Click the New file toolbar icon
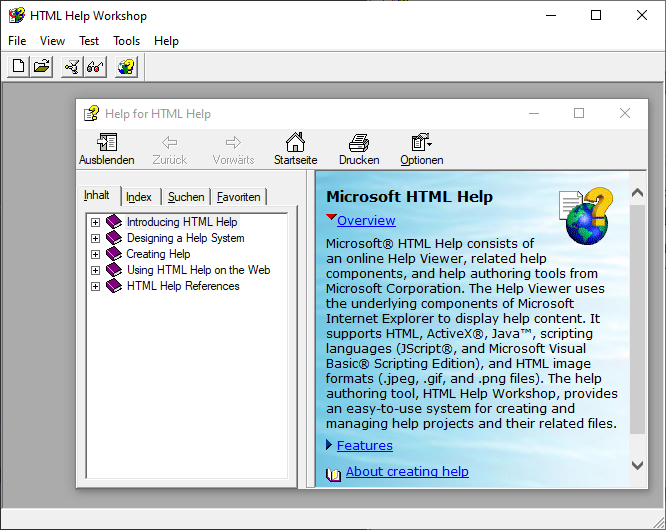 click(x=18, y=67)
